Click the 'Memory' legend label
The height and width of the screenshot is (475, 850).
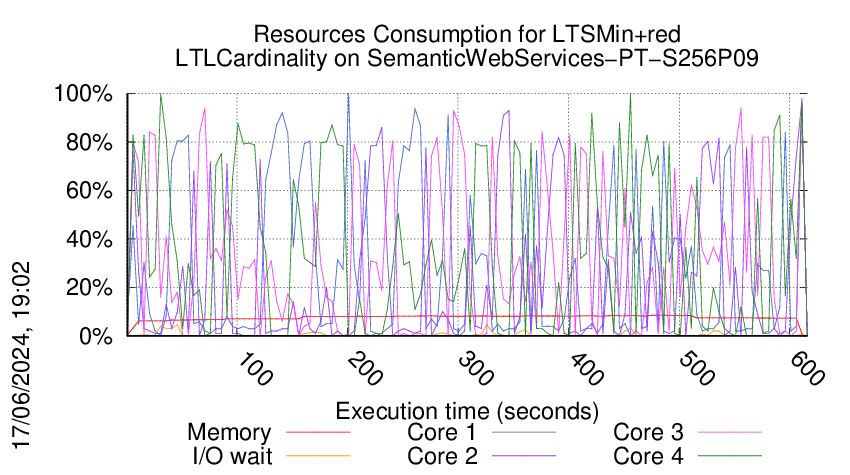[x=229, y=432]
